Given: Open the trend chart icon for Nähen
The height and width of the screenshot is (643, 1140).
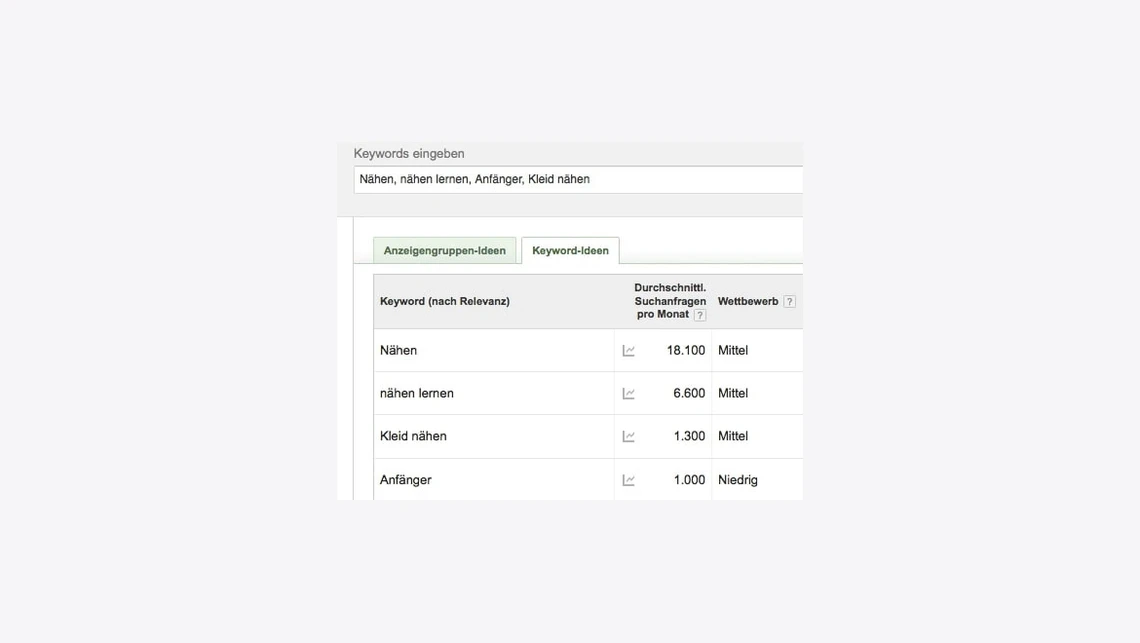Looking at the screenshot, I should [628, 351].
